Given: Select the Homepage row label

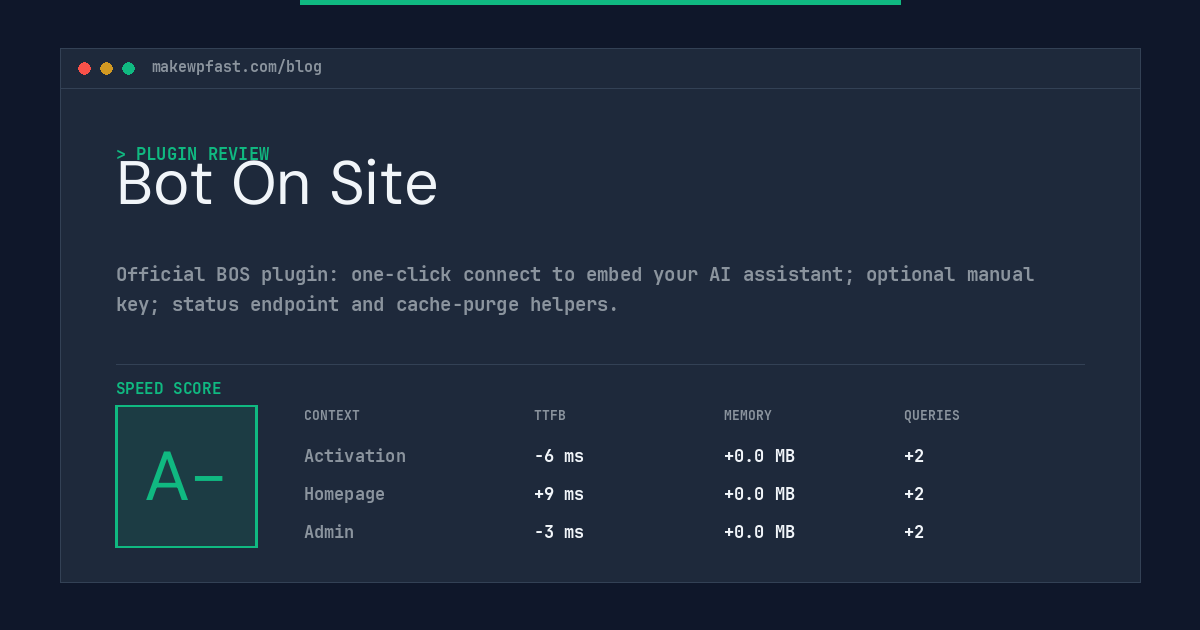Looking at the screenshot, I should pos(344,494).
